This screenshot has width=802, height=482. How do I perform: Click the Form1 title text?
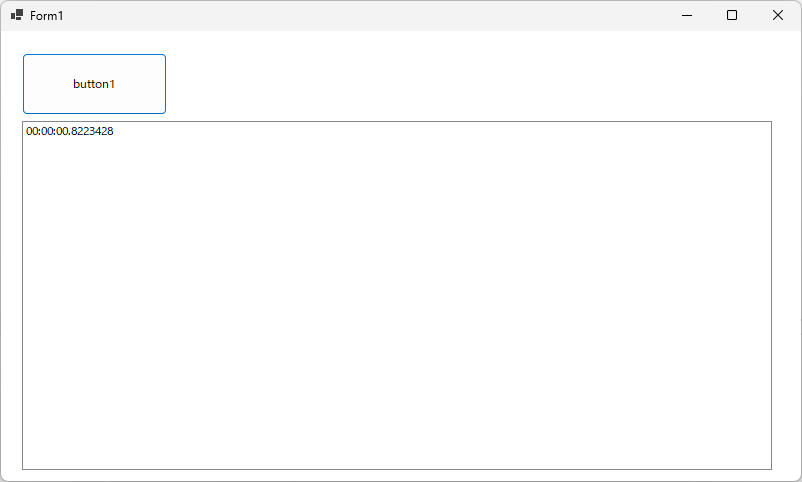coord(47,16)
